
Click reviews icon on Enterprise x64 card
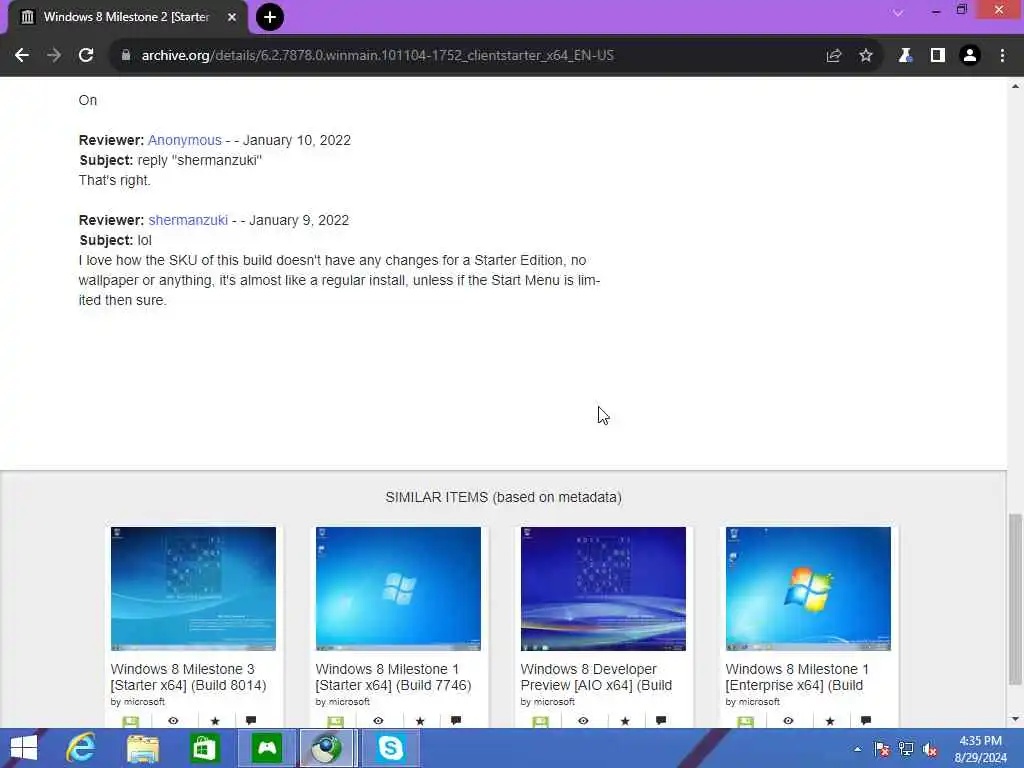pos(866,720)
